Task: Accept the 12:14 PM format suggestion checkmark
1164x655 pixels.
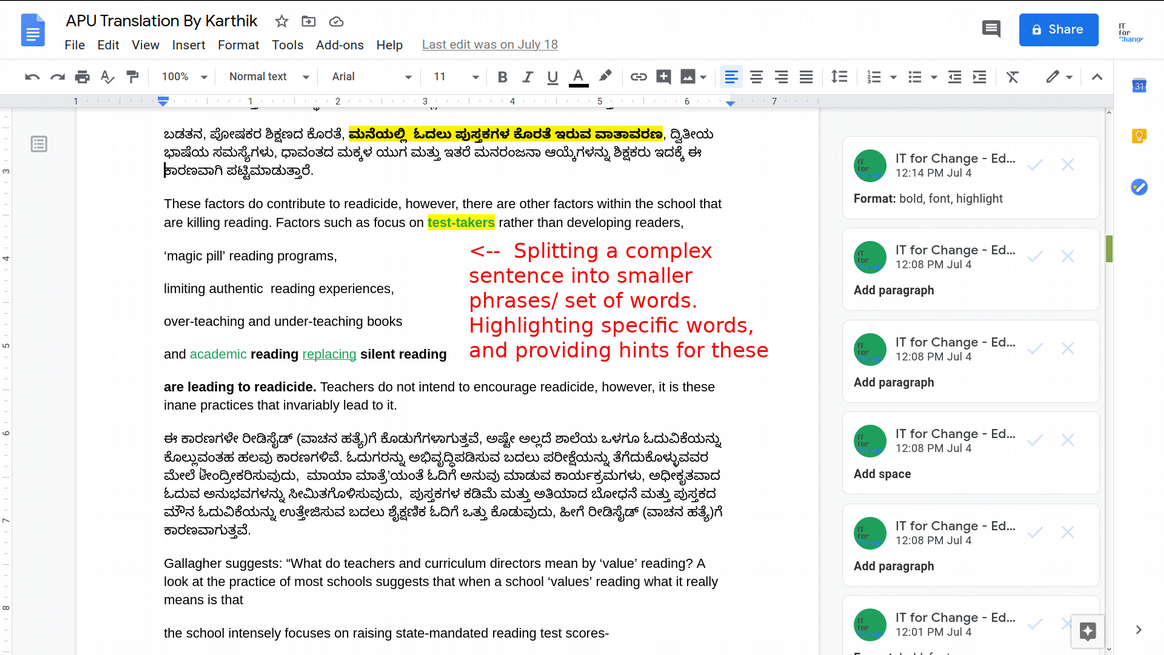Action: pos(1035,164)
